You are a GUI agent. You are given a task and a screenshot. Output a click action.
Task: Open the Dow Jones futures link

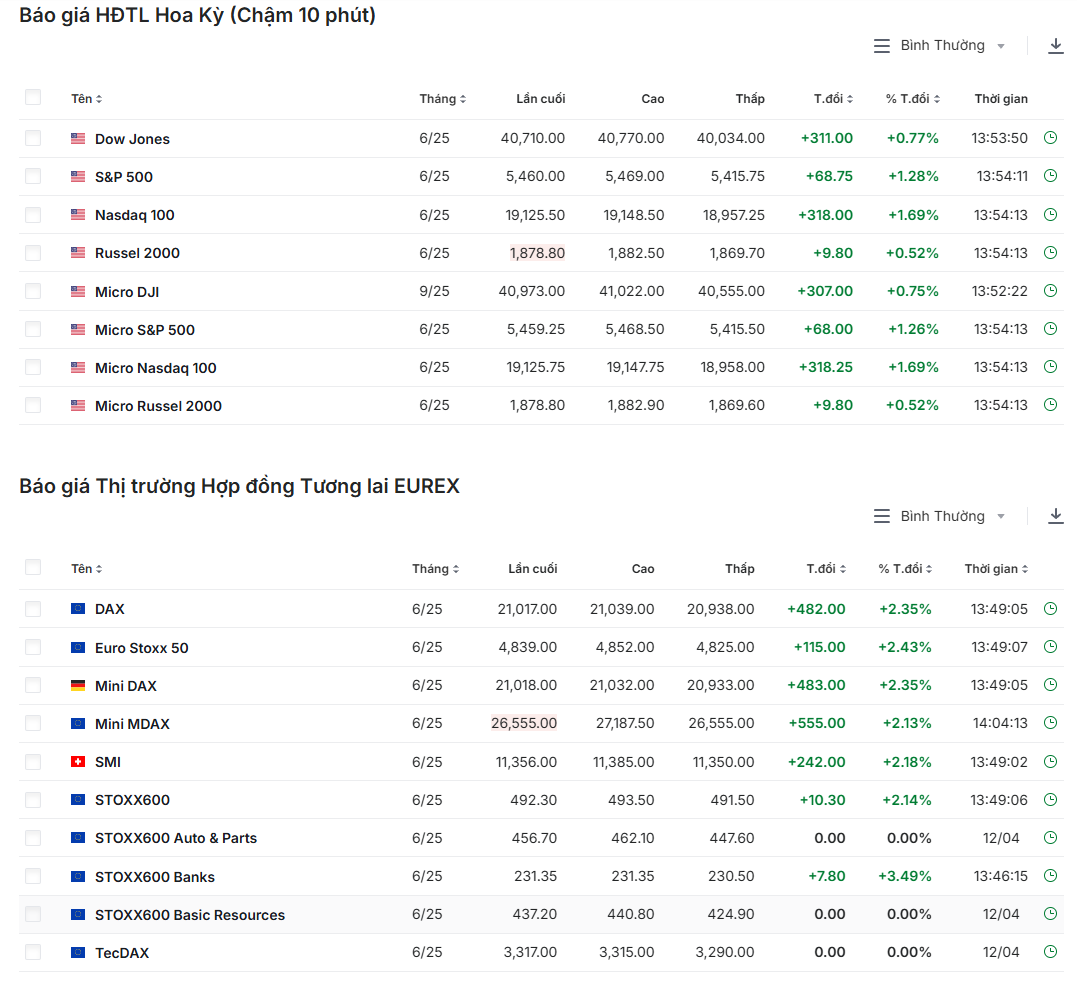pyautogui.click(x=132, y=139)
